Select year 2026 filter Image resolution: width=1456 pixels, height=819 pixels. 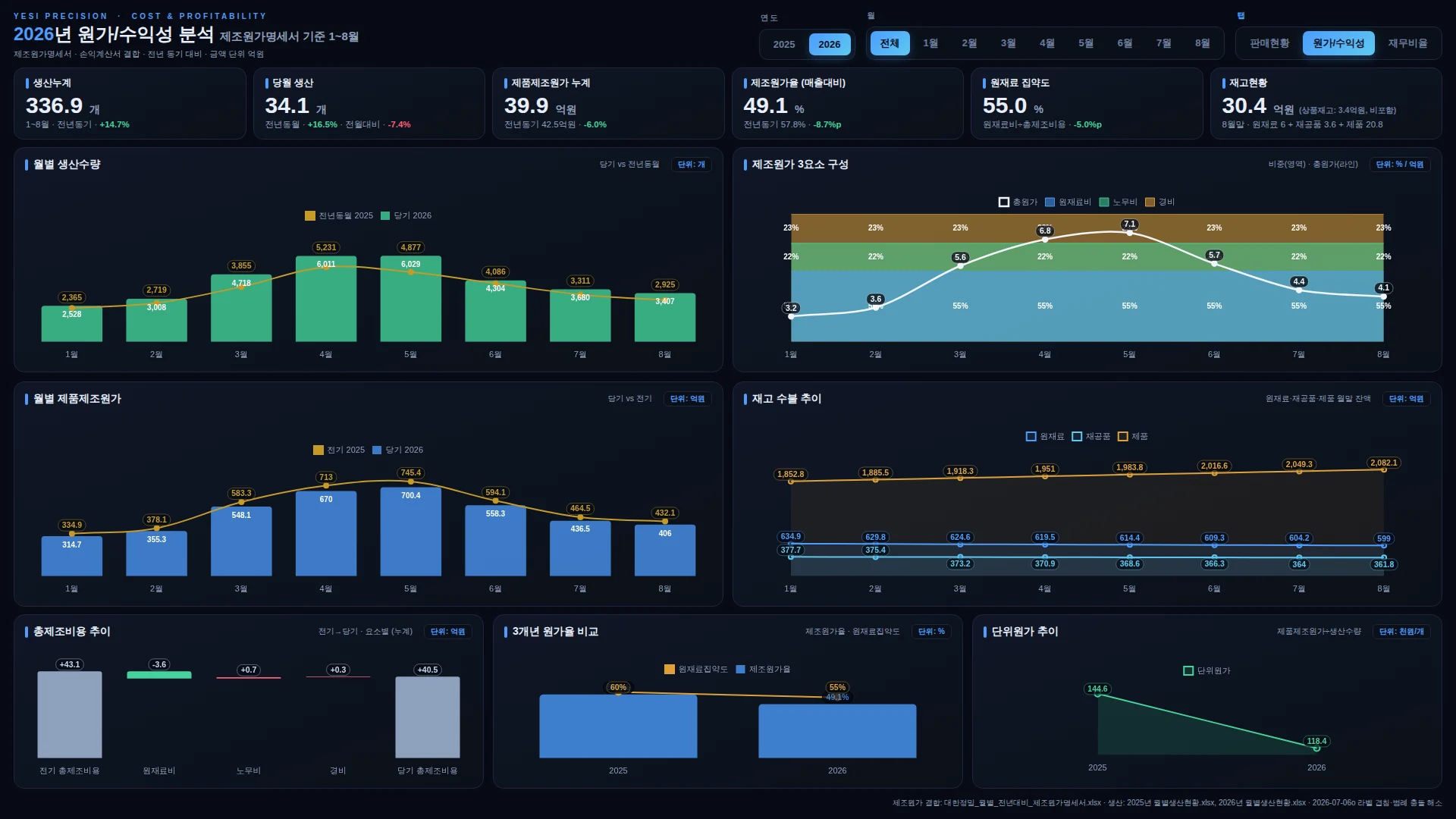pos(829,44)
